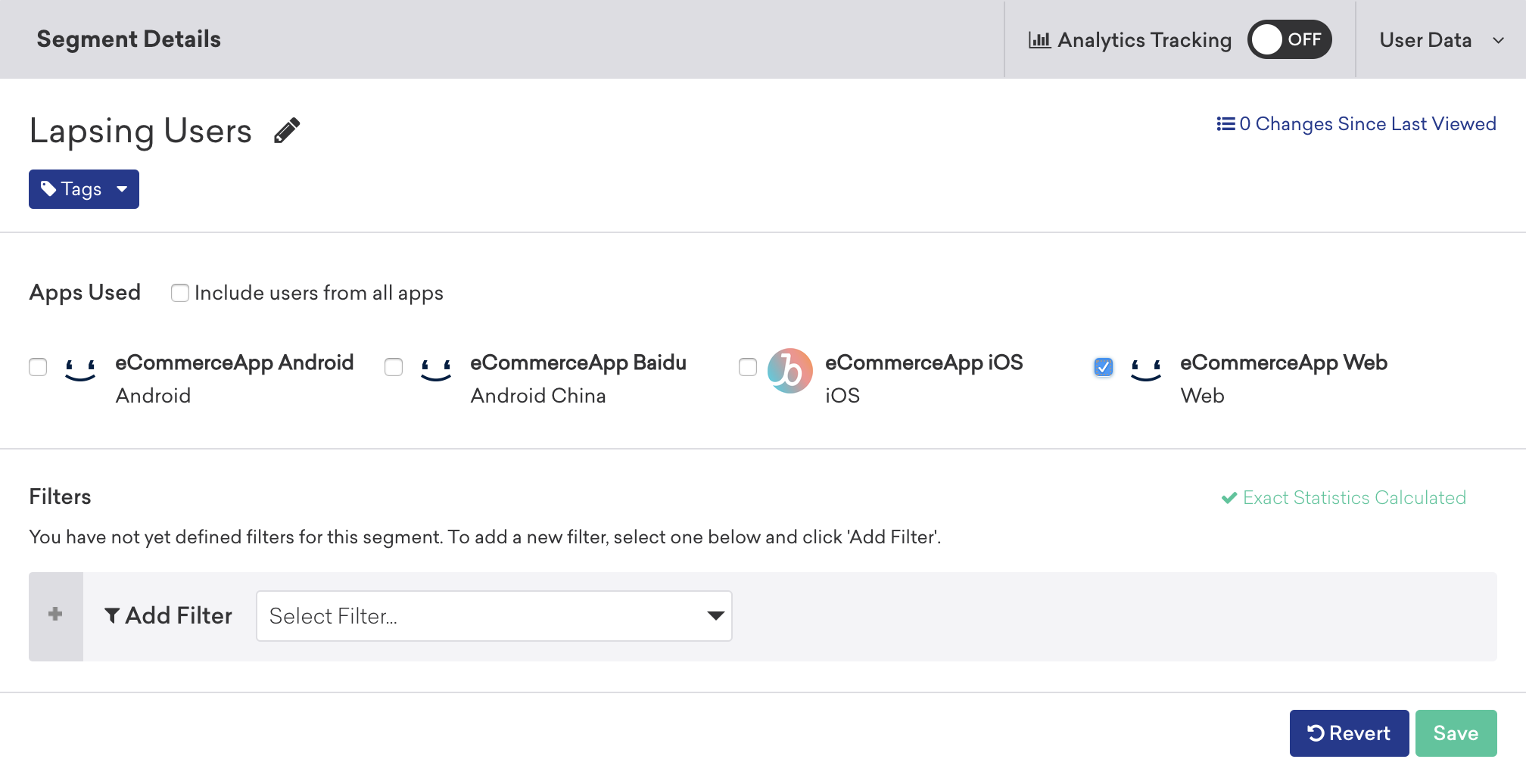Click the Filters section heading
Image resolution: width=1526 pixels, height=784 pixels.
point(60,496)
